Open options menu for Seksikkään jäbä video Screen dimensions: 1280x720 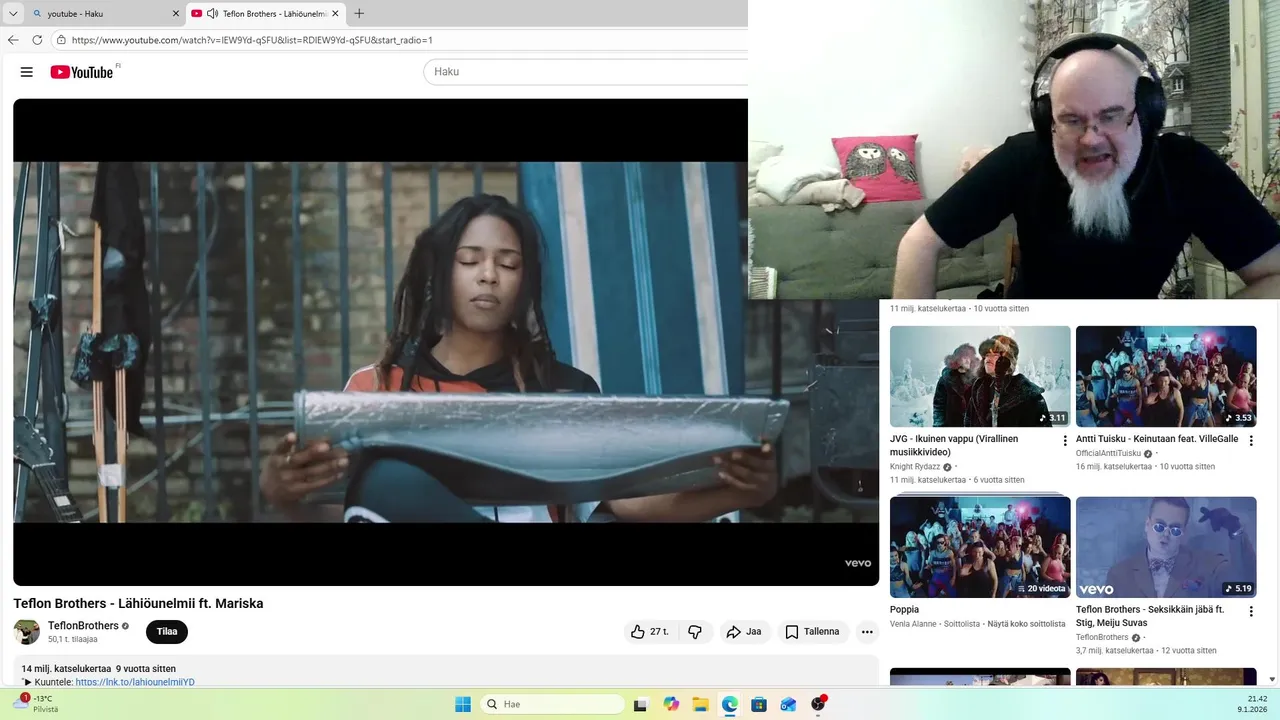tap(1251, 611)
